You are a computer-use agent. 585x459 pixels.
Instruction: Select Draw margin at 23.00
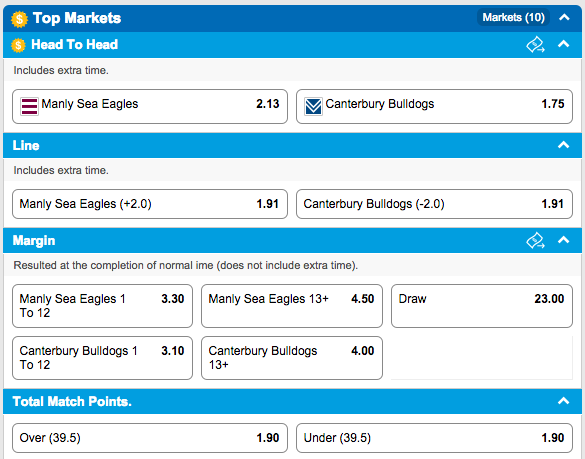(x=482, y=306)
